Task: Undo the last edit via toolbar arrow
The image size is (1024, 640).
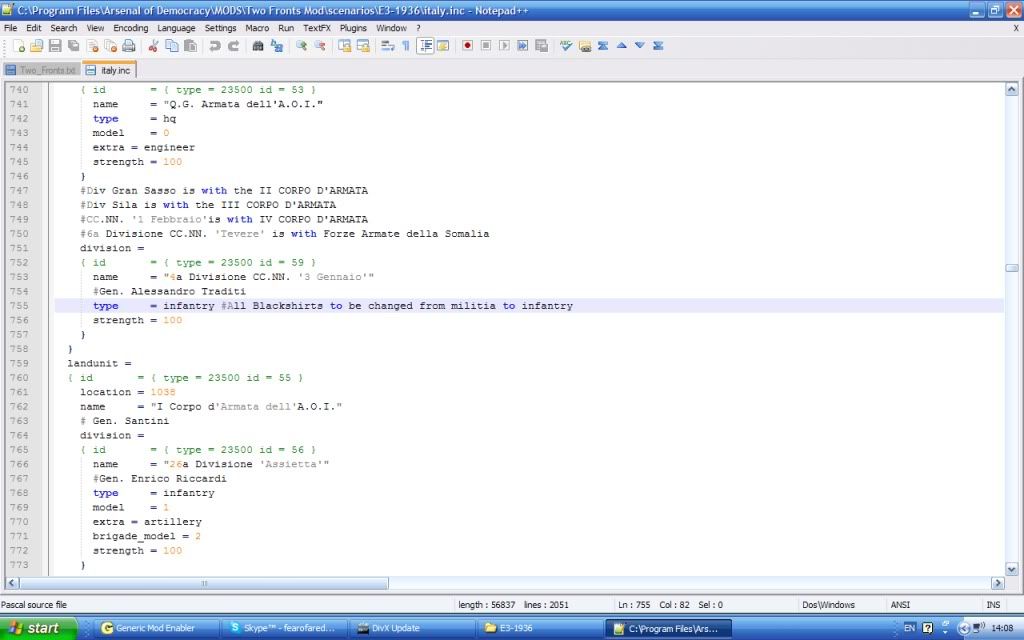Action: click(x=215, y=46)
